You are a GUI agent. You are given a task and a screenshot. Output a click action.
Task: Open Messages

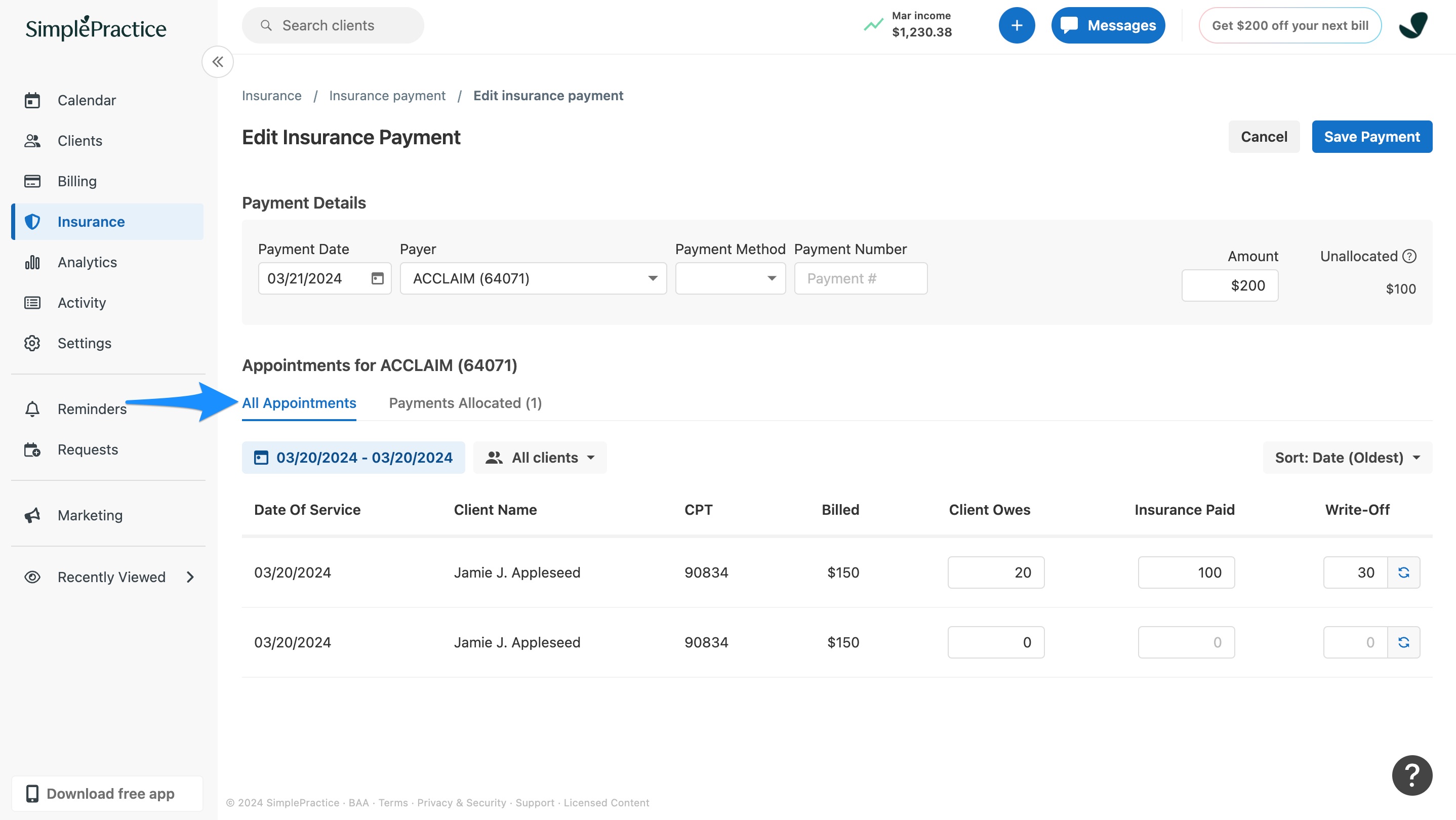(x=1108, y=25)
